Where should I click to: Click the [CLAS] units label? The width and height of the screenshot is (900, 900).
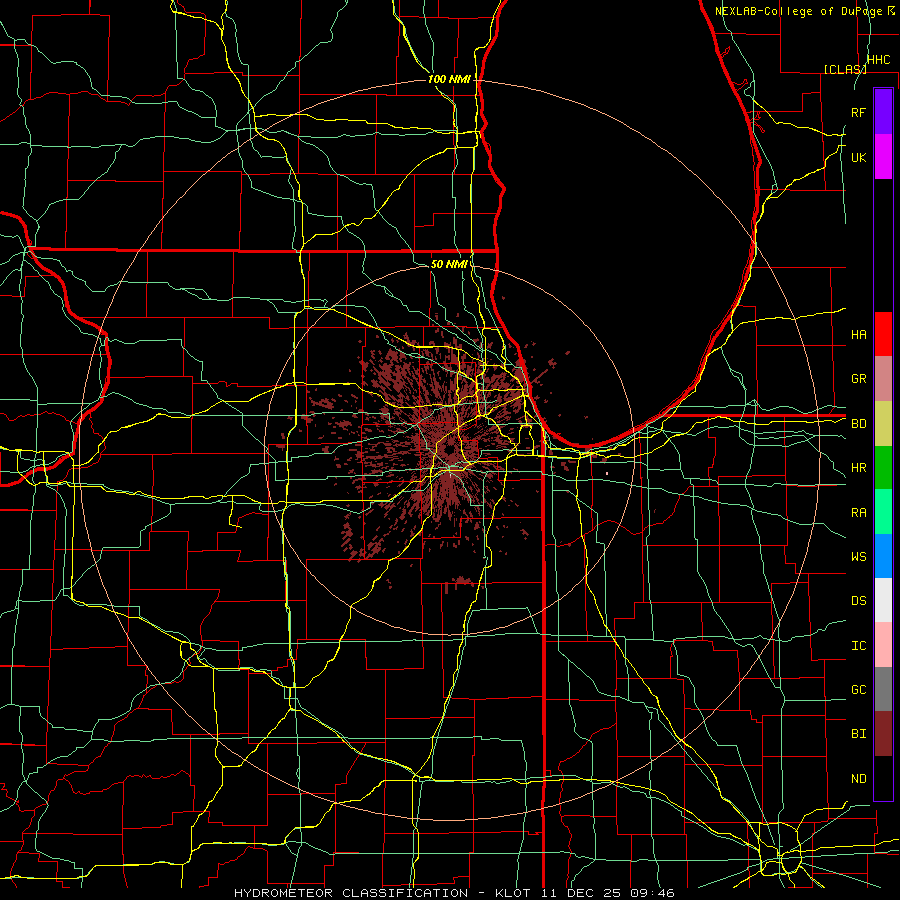[x=845, y=69]
